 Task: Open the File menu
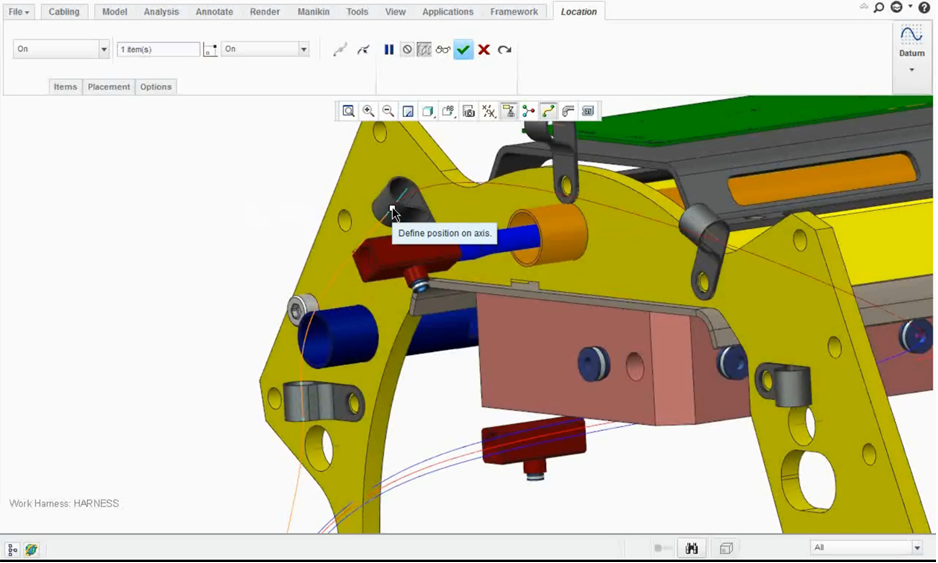pos(19,11)
